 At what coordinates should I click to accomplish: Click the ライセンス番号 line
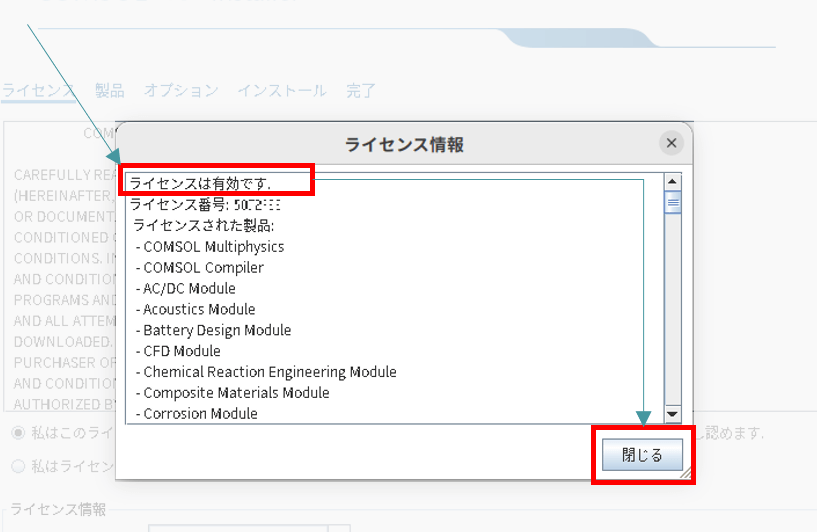(192, 204)
